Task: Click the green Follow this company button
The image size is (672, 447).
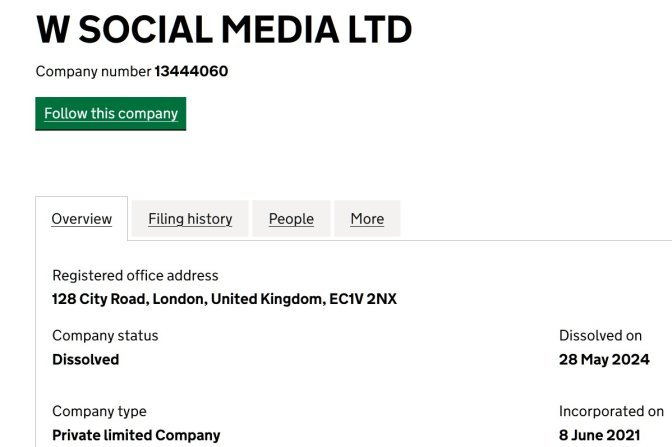Action: (111, 114)
